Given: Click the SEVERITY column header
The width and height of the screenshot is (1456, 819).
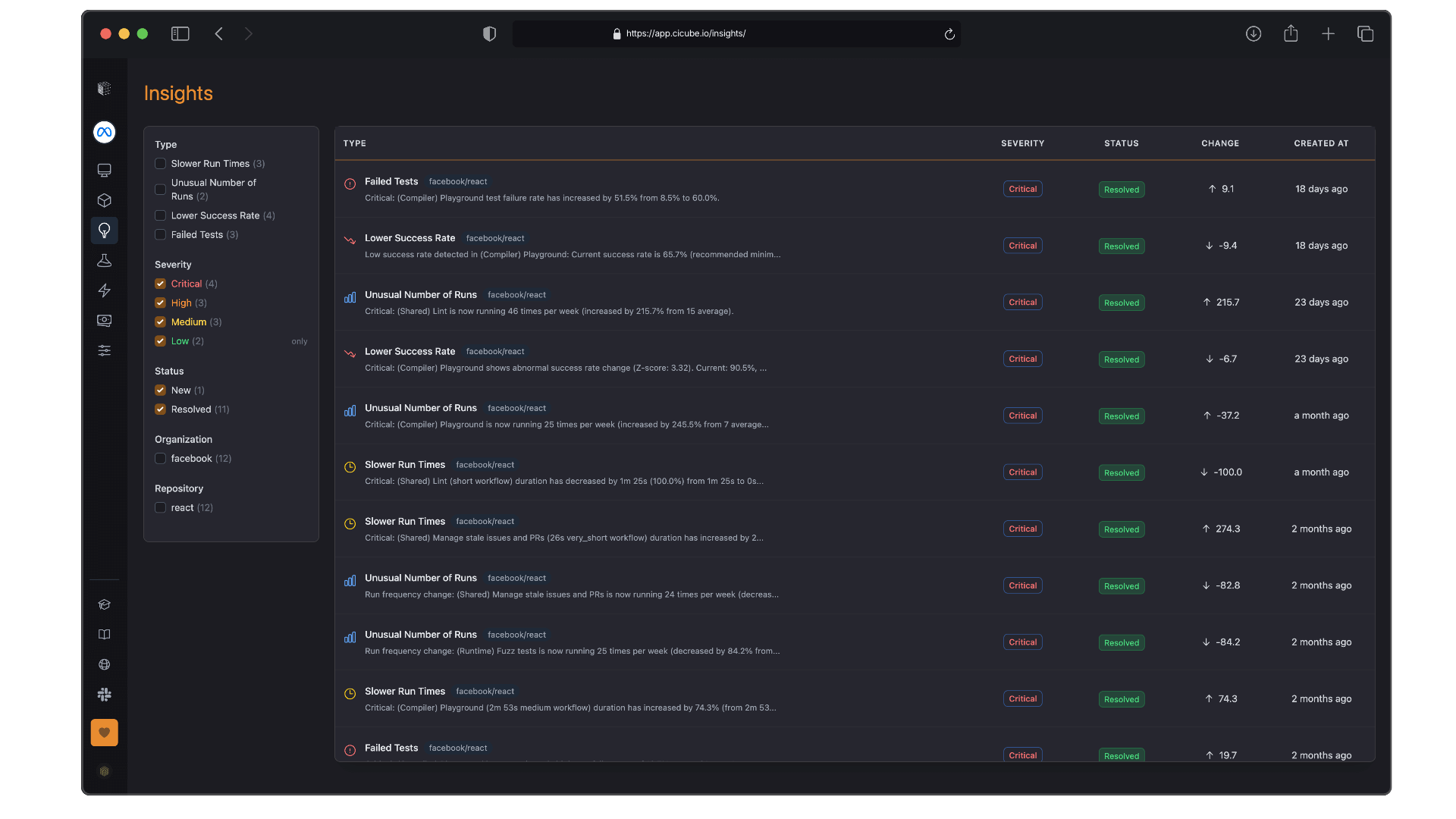Looking at the screenshot, I should tap(1022, 143).
